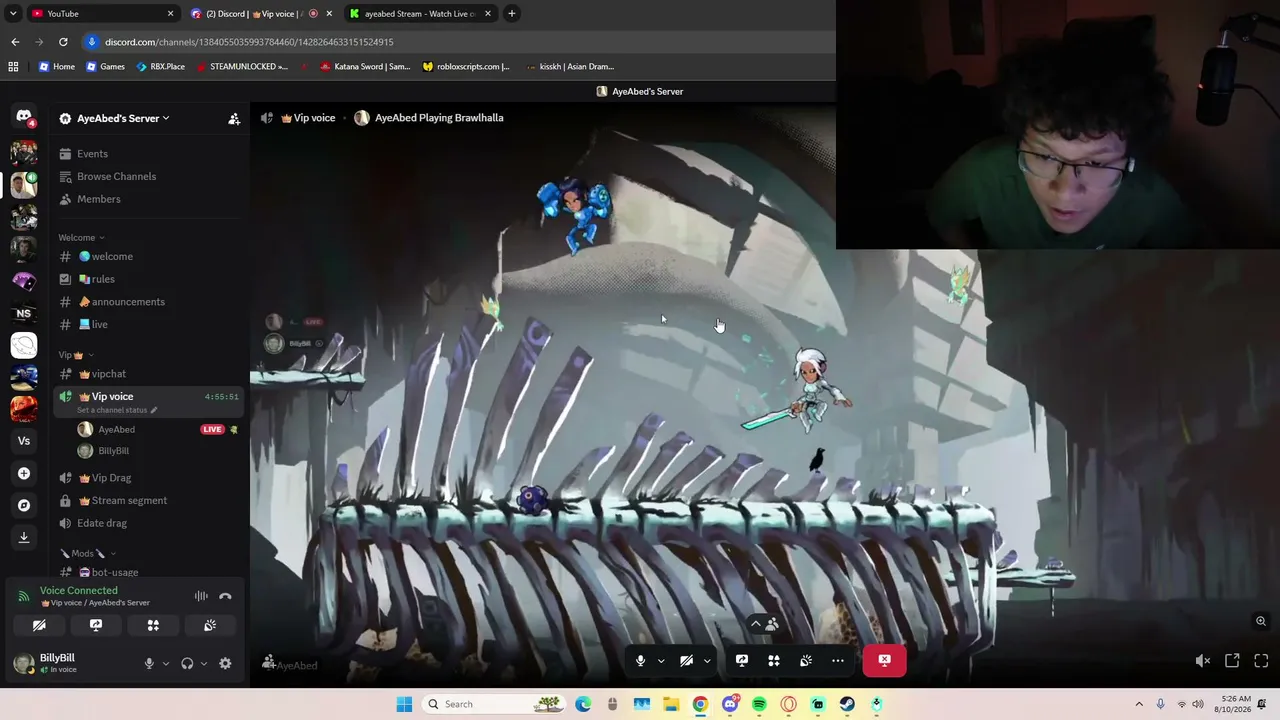The image size is (1280, 720).
Task: Start an activity from voice panel
Action: coord(153,625)
